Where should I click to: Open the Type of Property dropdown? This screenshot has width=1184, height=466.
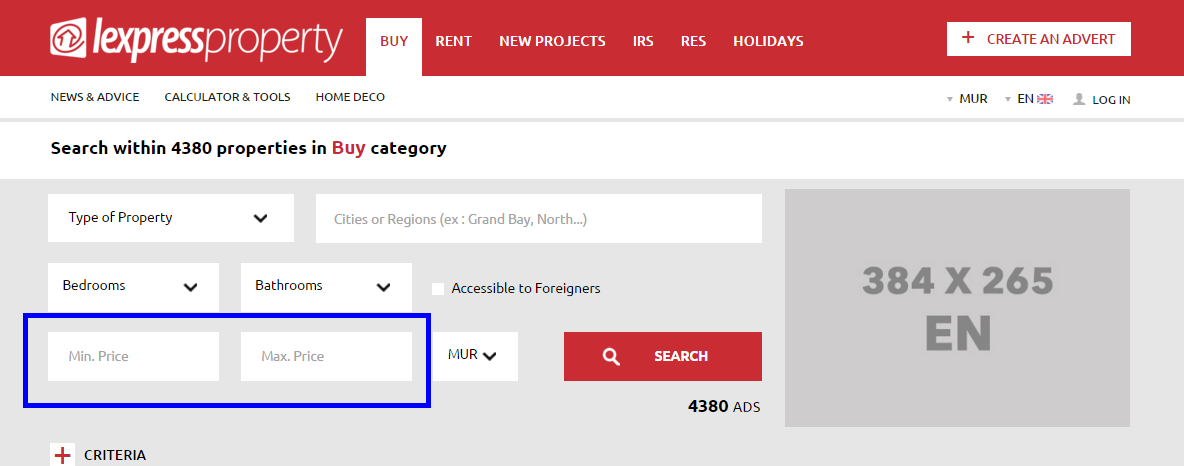pyautogui.click(x=171, y=218)
